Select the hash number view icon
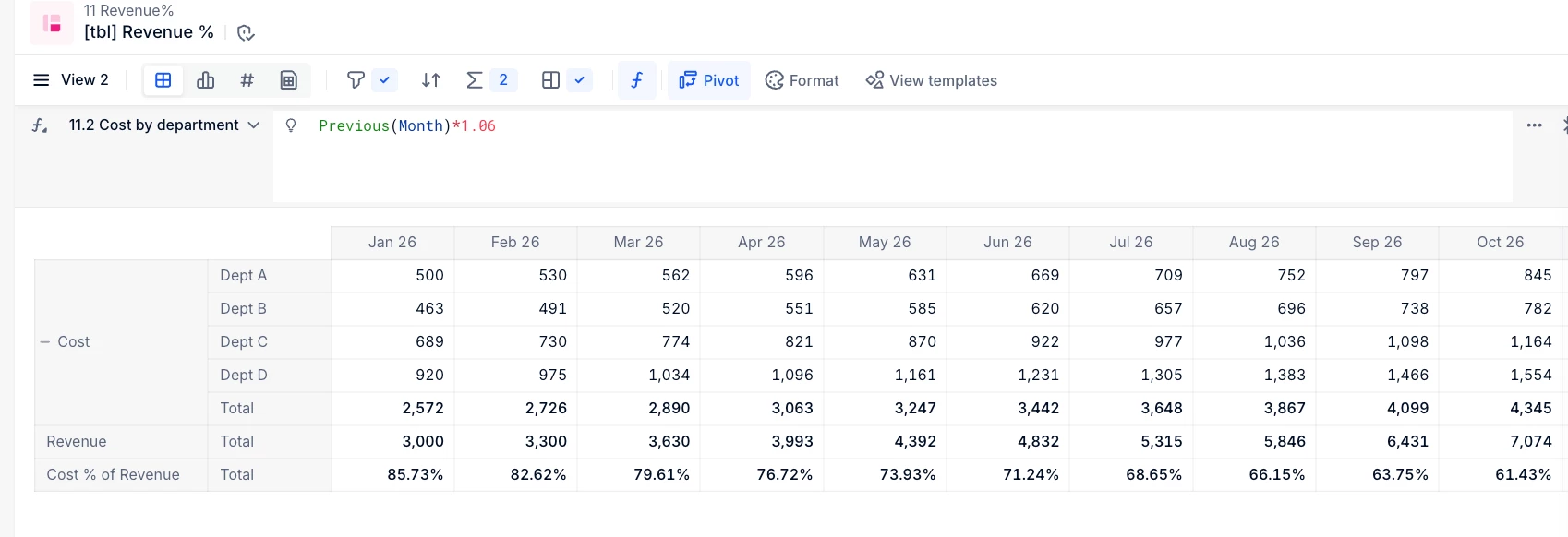Viewport: 1568px width, 537px height. [x=247, y=80]
